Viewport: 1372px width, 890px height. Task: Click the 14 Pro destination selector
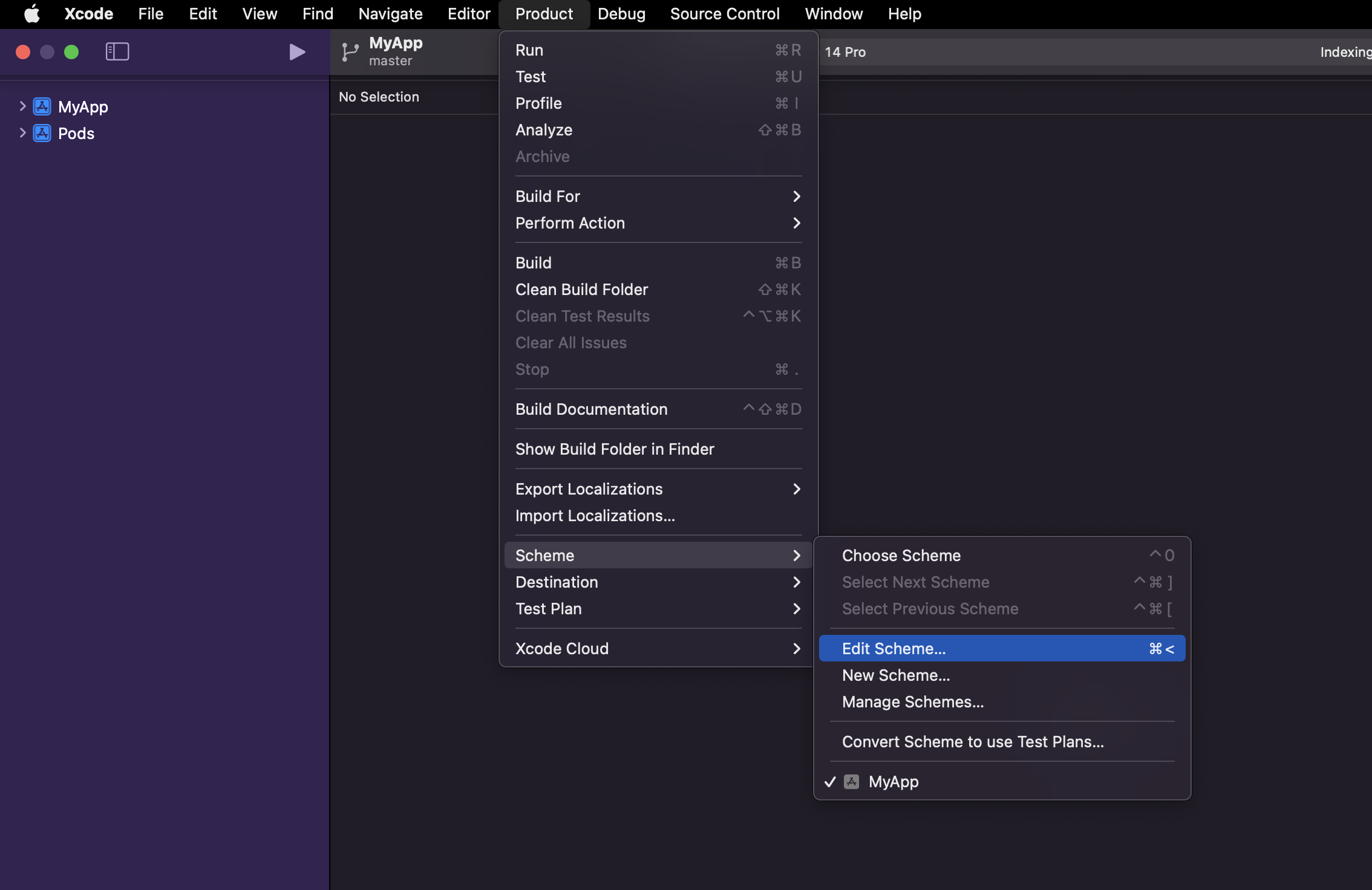click(x=845, y=52)
